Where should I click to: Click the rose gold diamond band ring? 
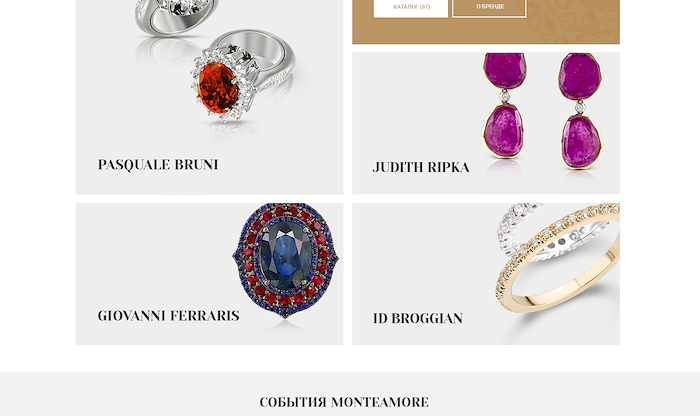[558, 263]
